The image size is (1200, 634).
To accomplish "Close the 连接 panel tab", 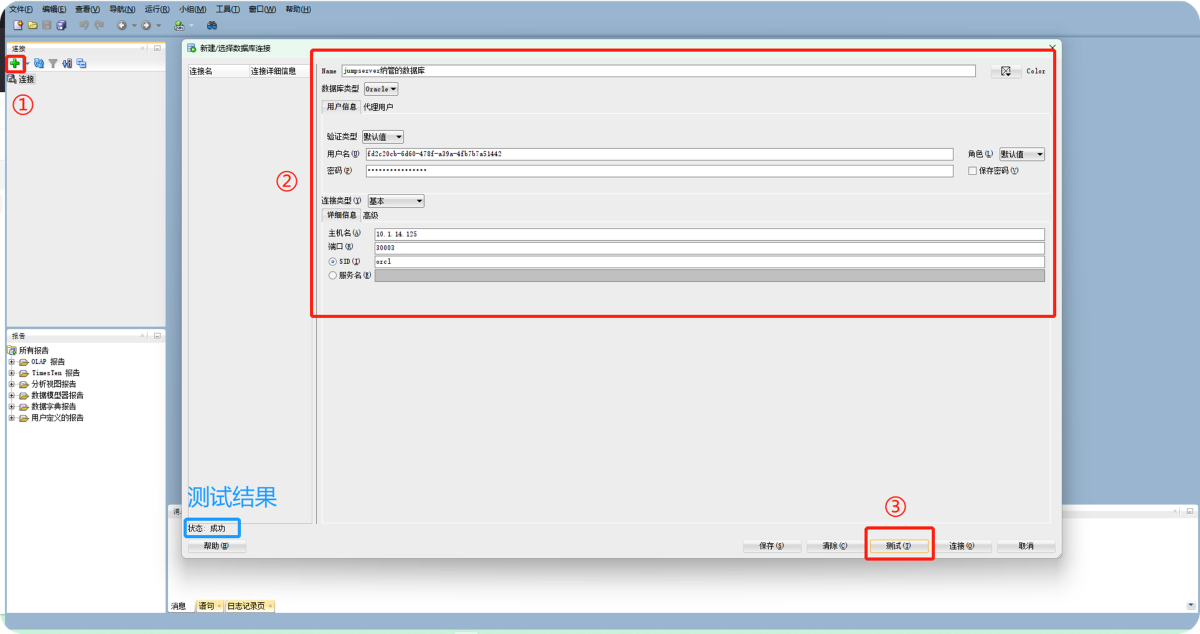I will 142,48.
